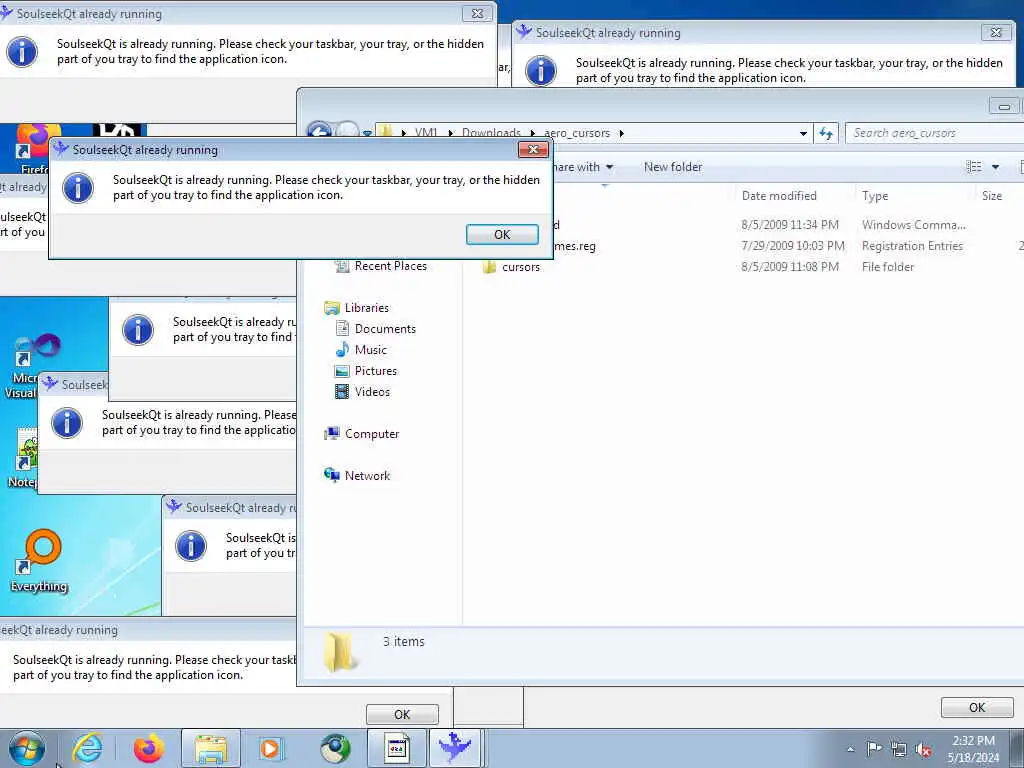Open Documents library in the navigation pane
Viewport: 1024px width, 768px height.
coord(385,328)
